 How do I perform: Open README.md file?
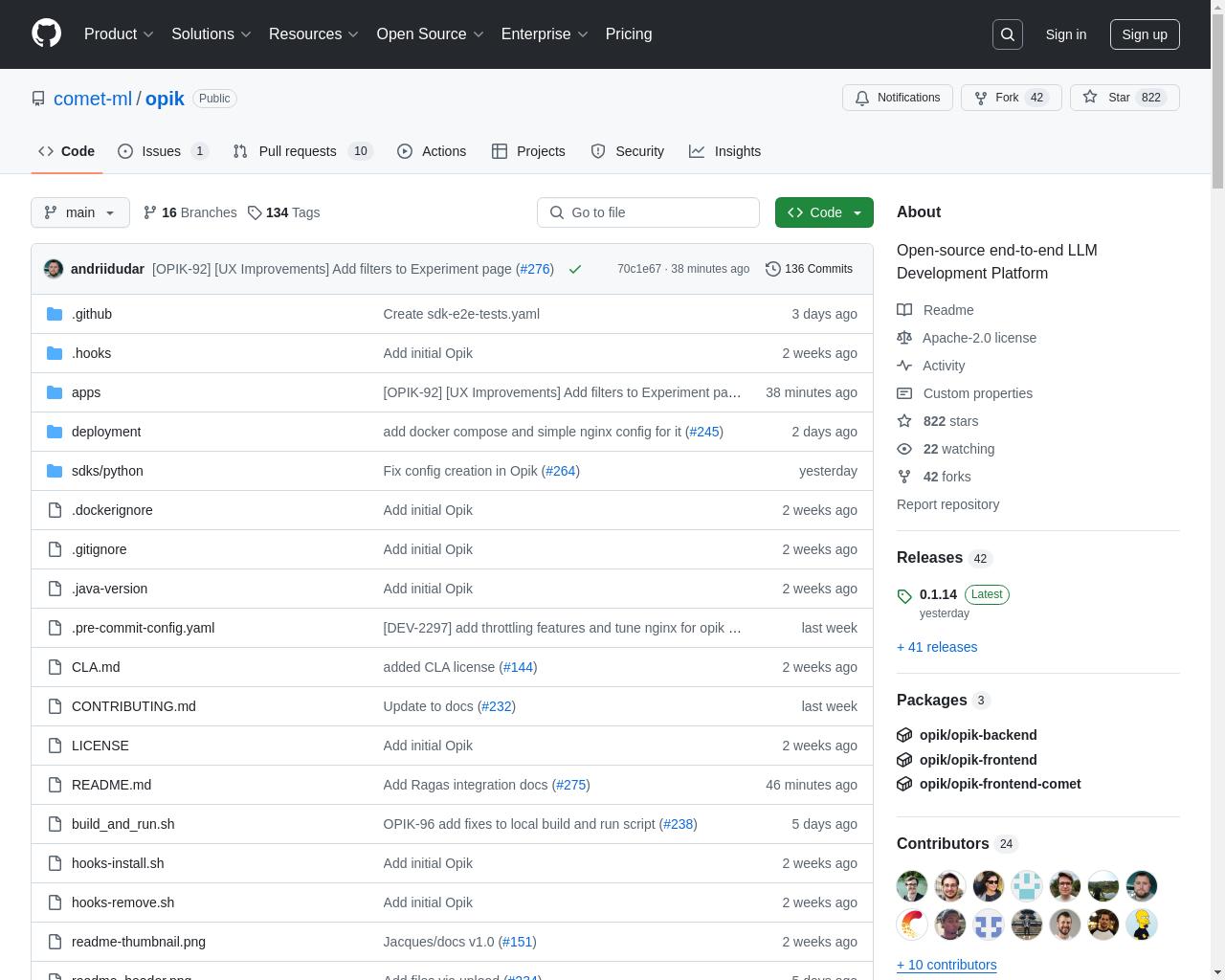tap(111, 785)
